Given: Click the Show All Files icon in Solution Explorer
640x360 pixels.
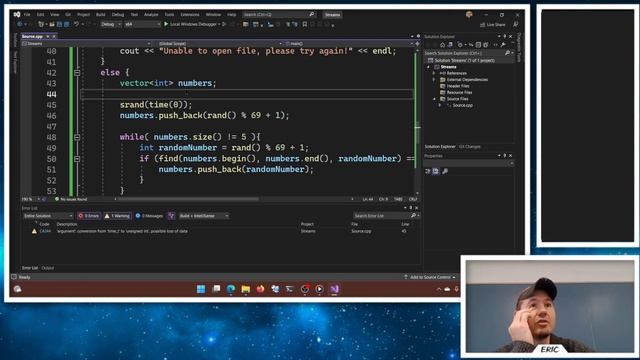Looking at the screenshot, I should [x=485, y=44].
